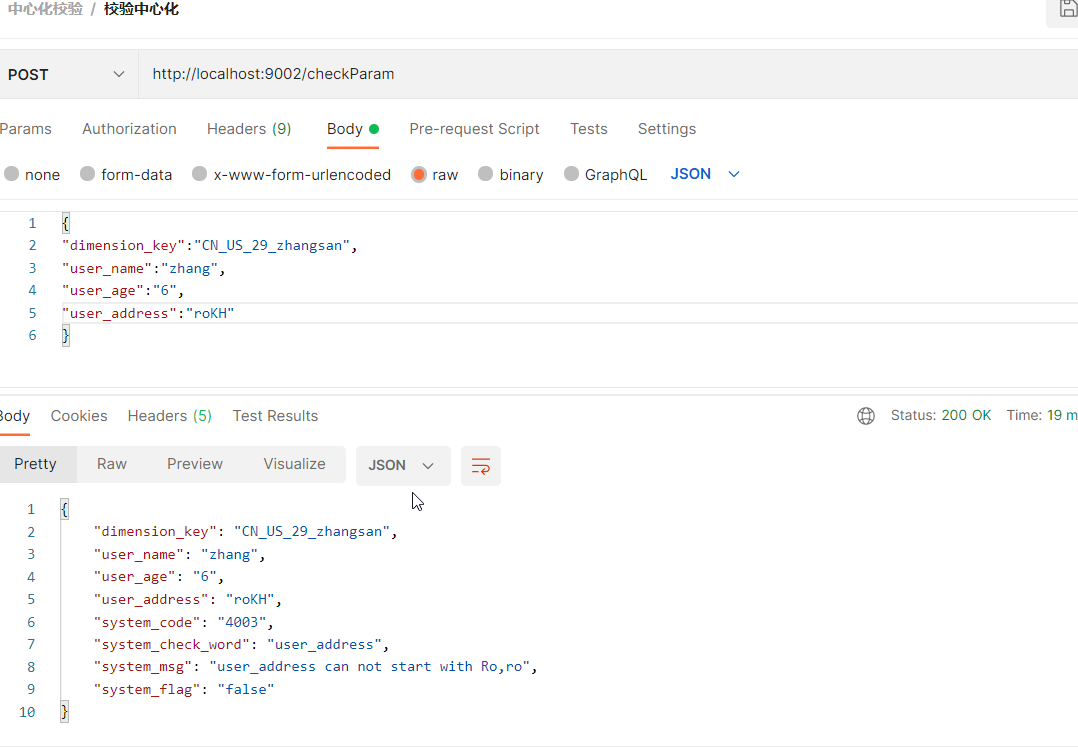Click the "user_address":"roKH" request line
1078x748 pixels.
pos(148,314)
